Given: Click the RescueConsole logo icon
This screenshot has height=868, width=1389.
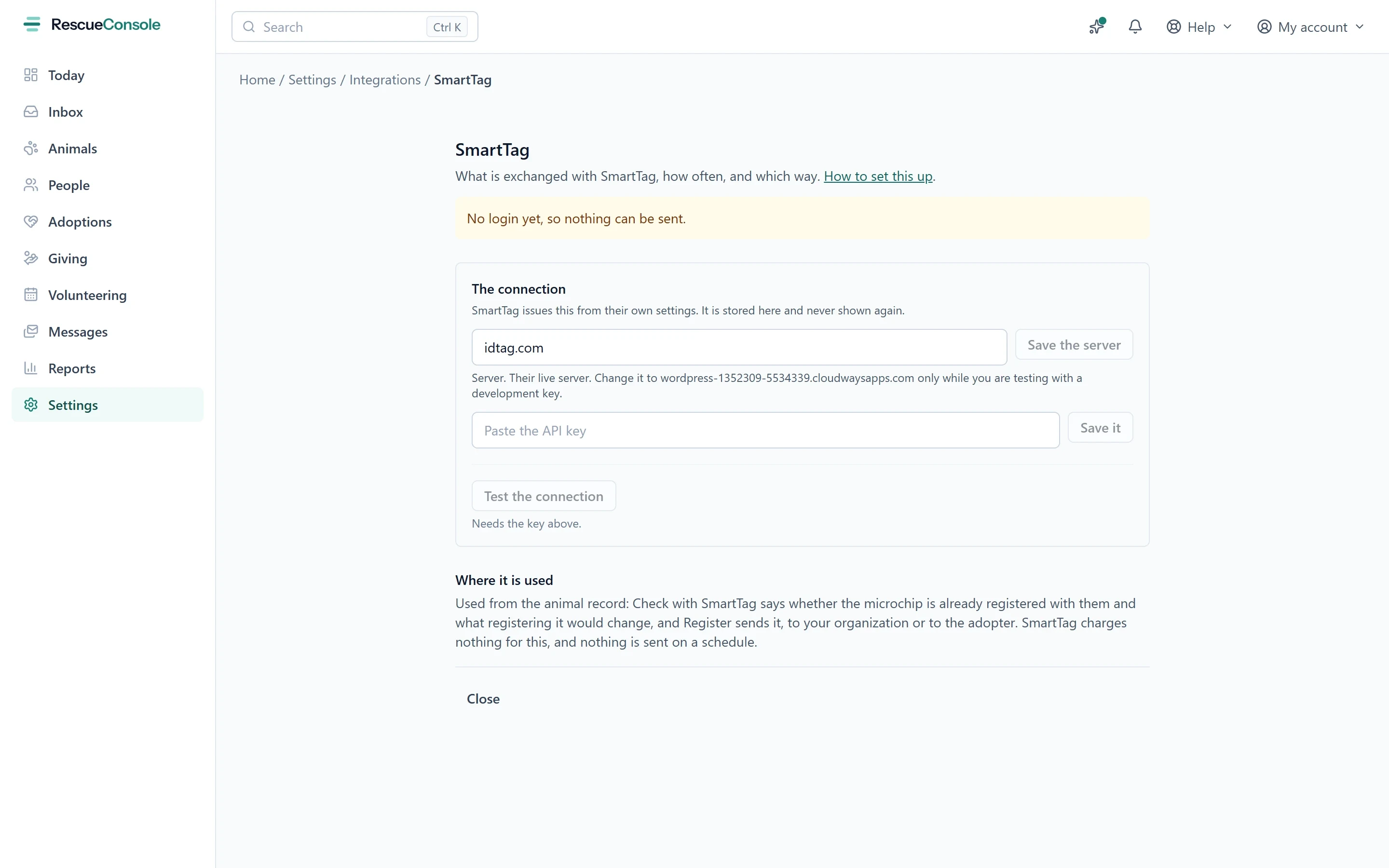Looking at the screenshot, I should 31,24.
